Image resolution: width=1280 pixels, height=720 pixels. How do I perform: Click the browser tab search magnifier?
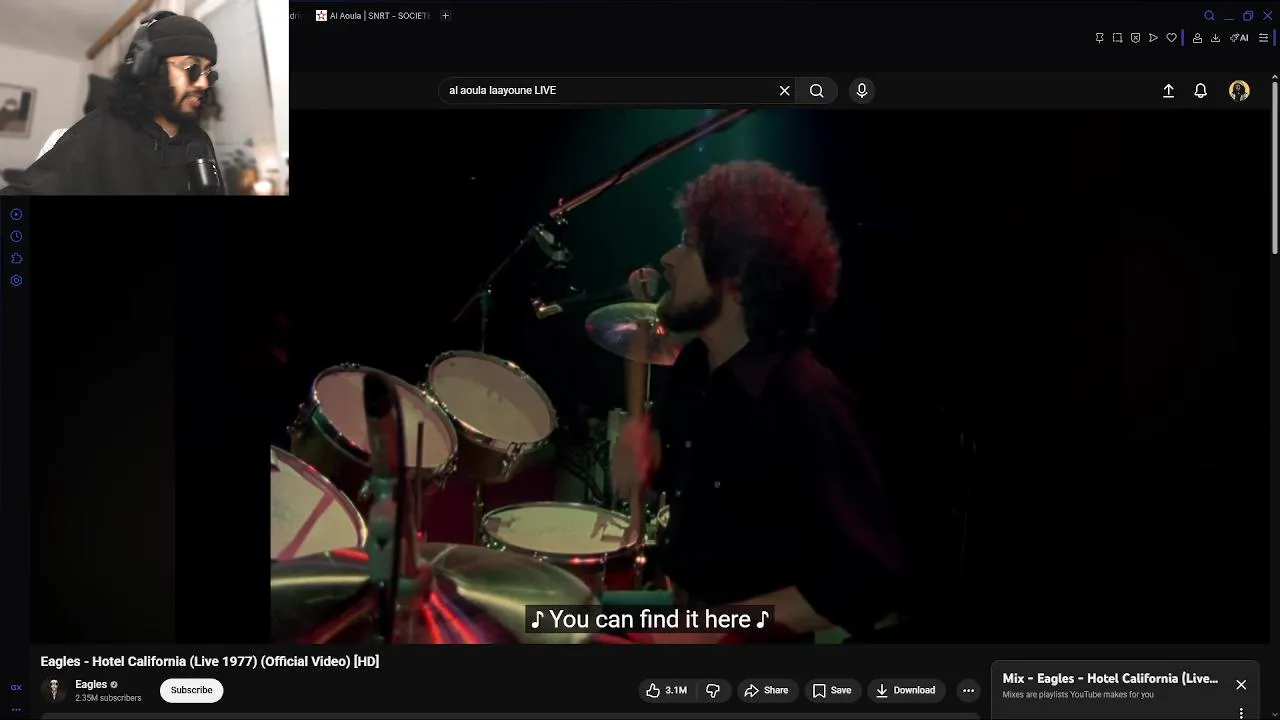tap(1209, 15)
